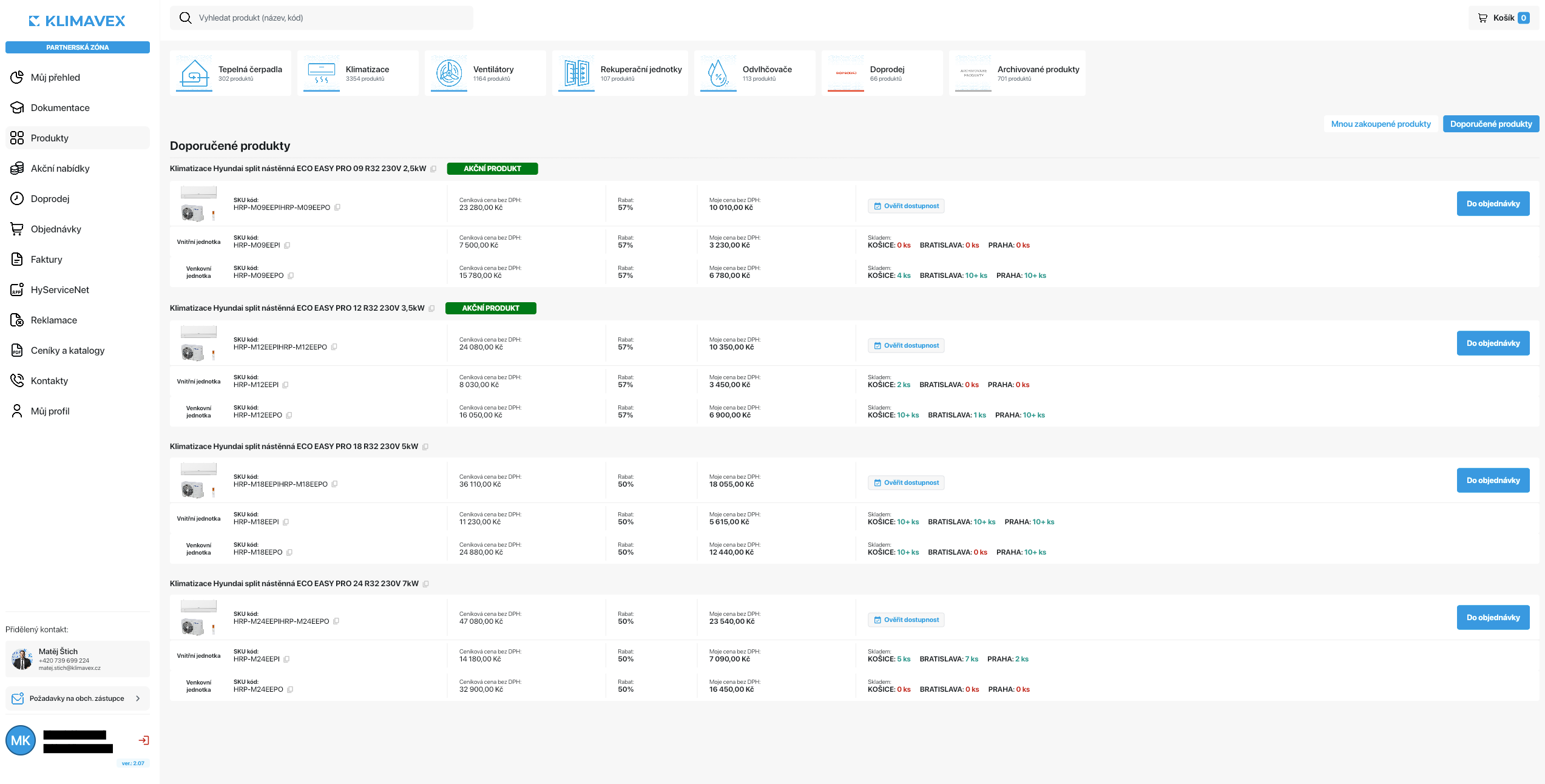1545x784 pixels.
Task: Click the Klimavex logo
Action: coord(77,21)
